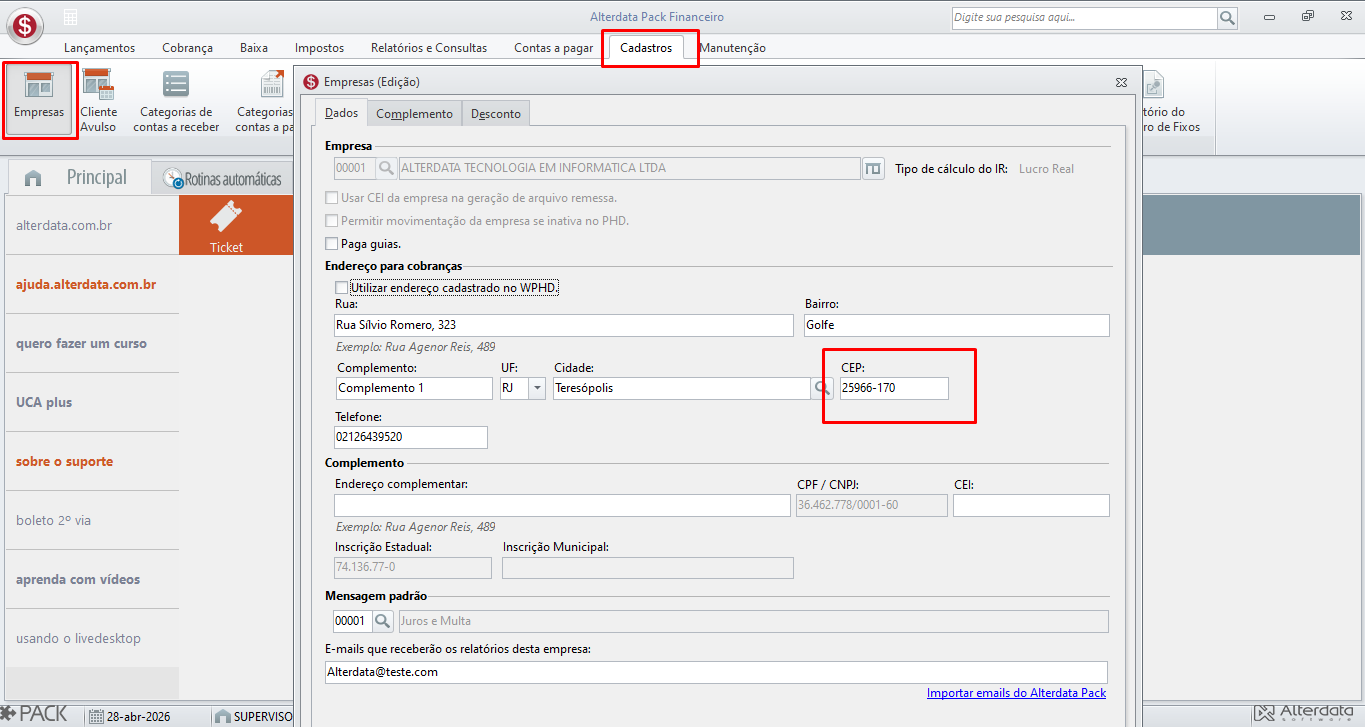Click the Bairro field containing Golfe
This screenshot has height=727, width=1365.
[x=957, y=325]
